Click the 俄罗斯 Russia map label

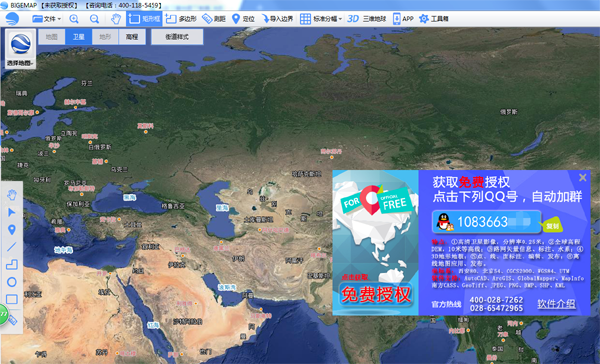(509, 112)
